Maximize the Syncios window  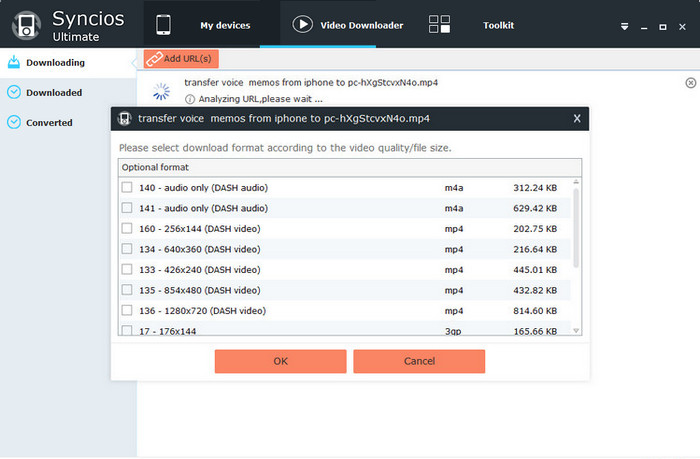663,27
